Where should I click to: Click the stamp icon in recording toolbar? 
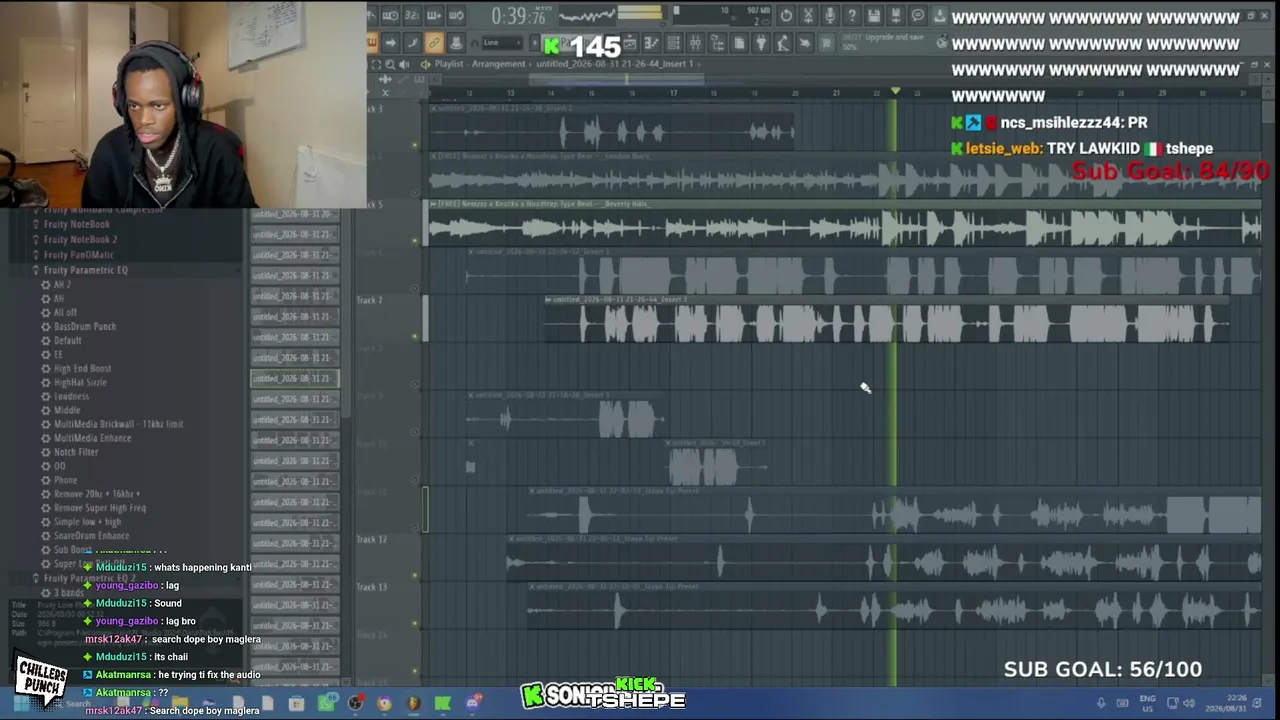[456, 43]
